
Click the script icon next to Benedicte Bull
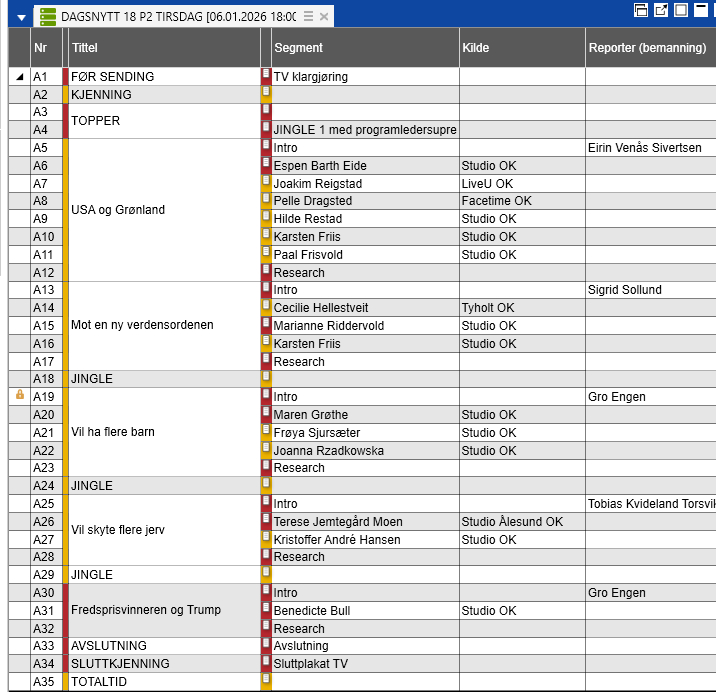click(266, 610)
